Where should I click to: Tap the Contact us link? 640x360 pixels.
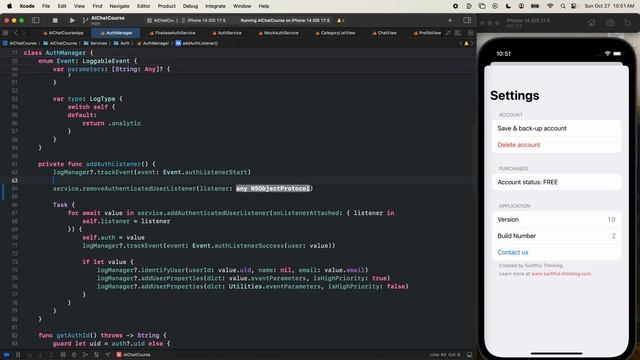[x=513, y=252]
